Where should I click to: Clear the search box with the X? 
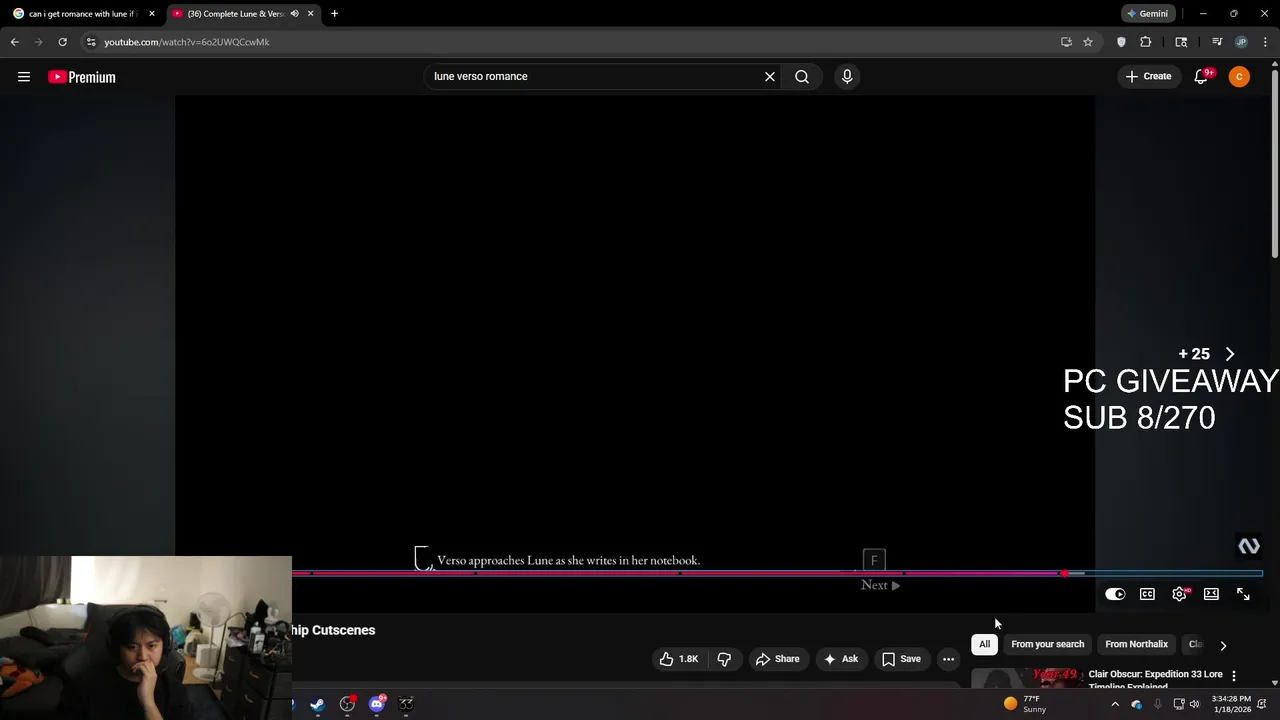pyautogui.click(x=770, y=76)
